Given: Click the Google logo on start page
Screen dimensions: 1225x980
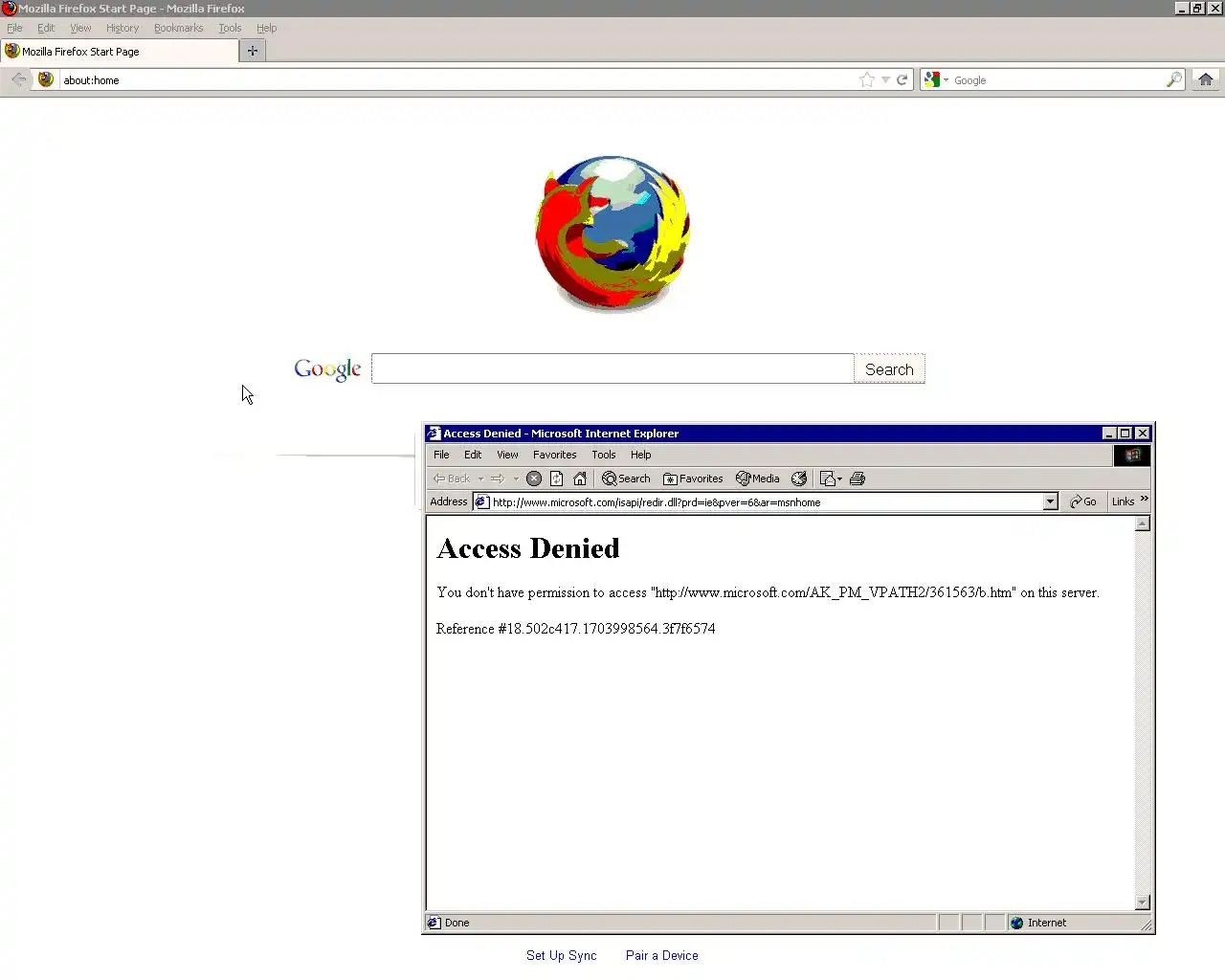Looking at the screenshot, I should pyautogui.click(x=327, y=369).
